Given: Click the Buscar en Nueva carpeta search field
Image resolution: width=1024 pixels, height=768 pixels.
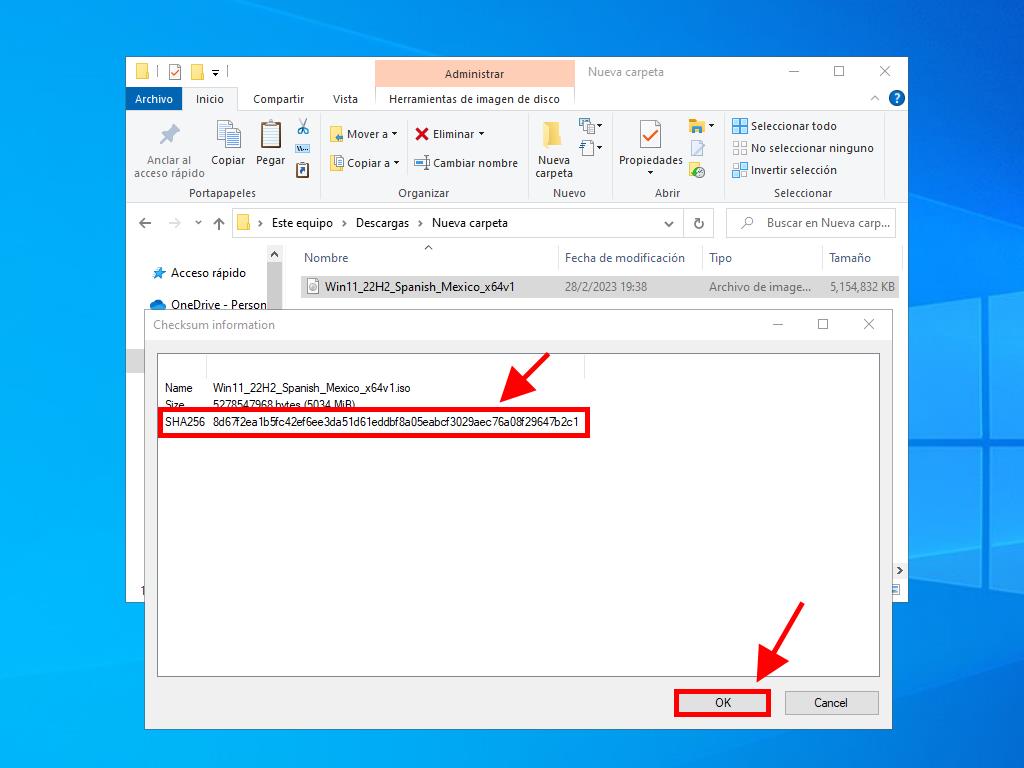Looking at the screenshot, I should click(x=820, y=223).
